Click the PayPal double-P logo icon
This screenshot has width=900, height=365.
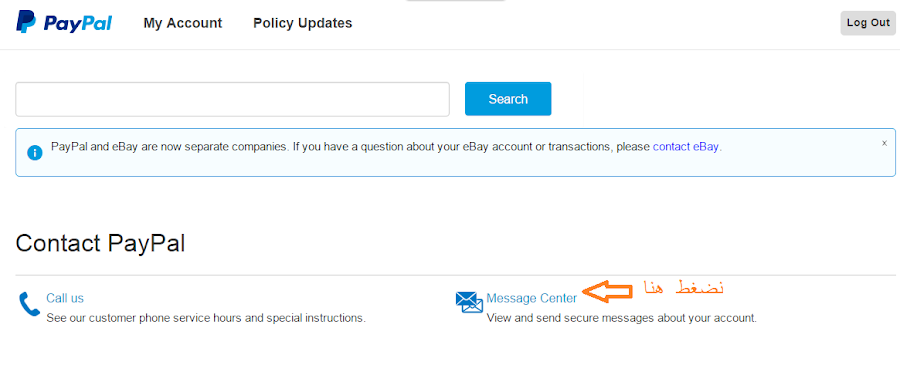pyautogui.click(x=26, y=22)
